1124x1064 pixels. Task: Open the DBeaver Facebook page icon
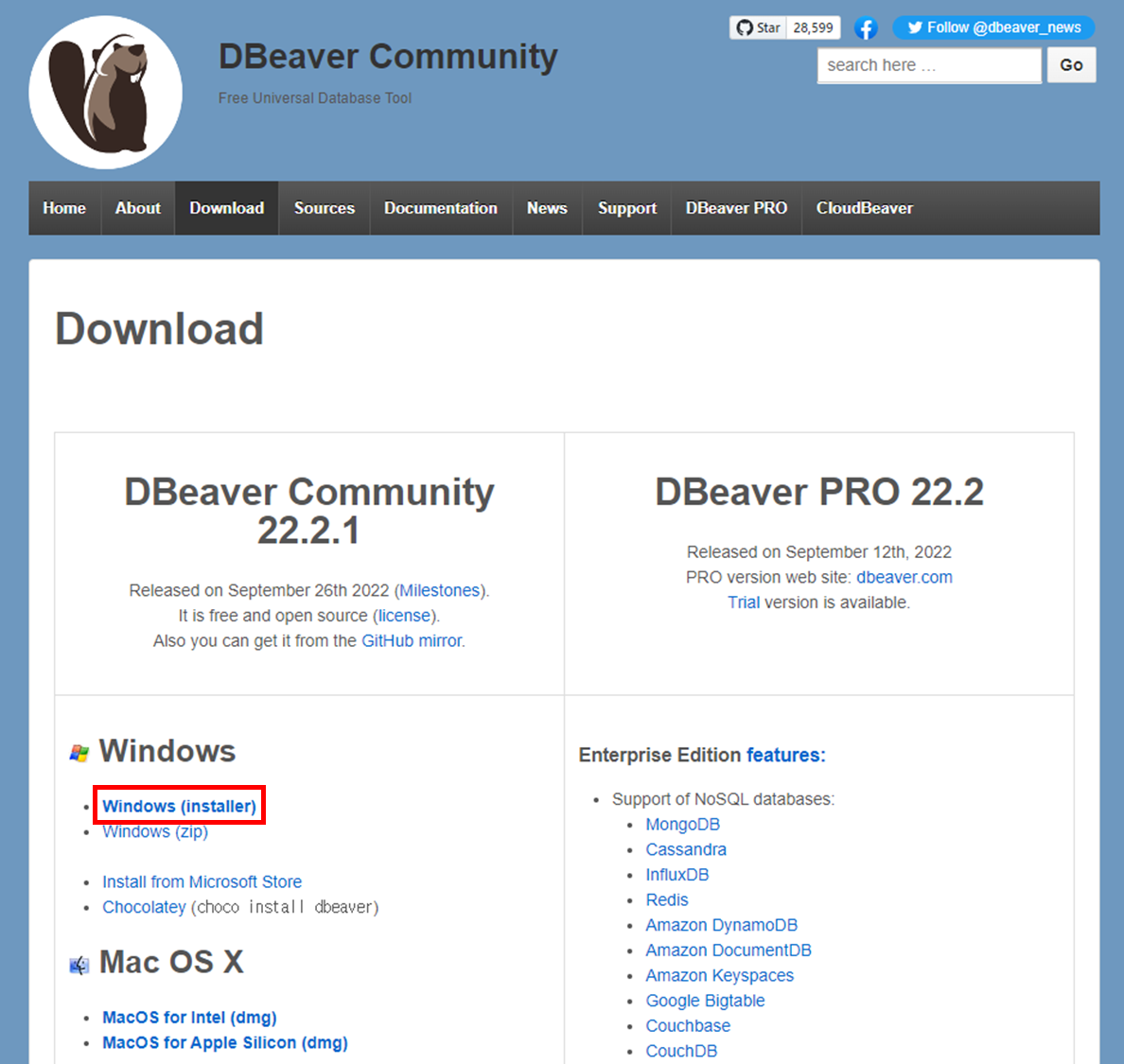866,28
